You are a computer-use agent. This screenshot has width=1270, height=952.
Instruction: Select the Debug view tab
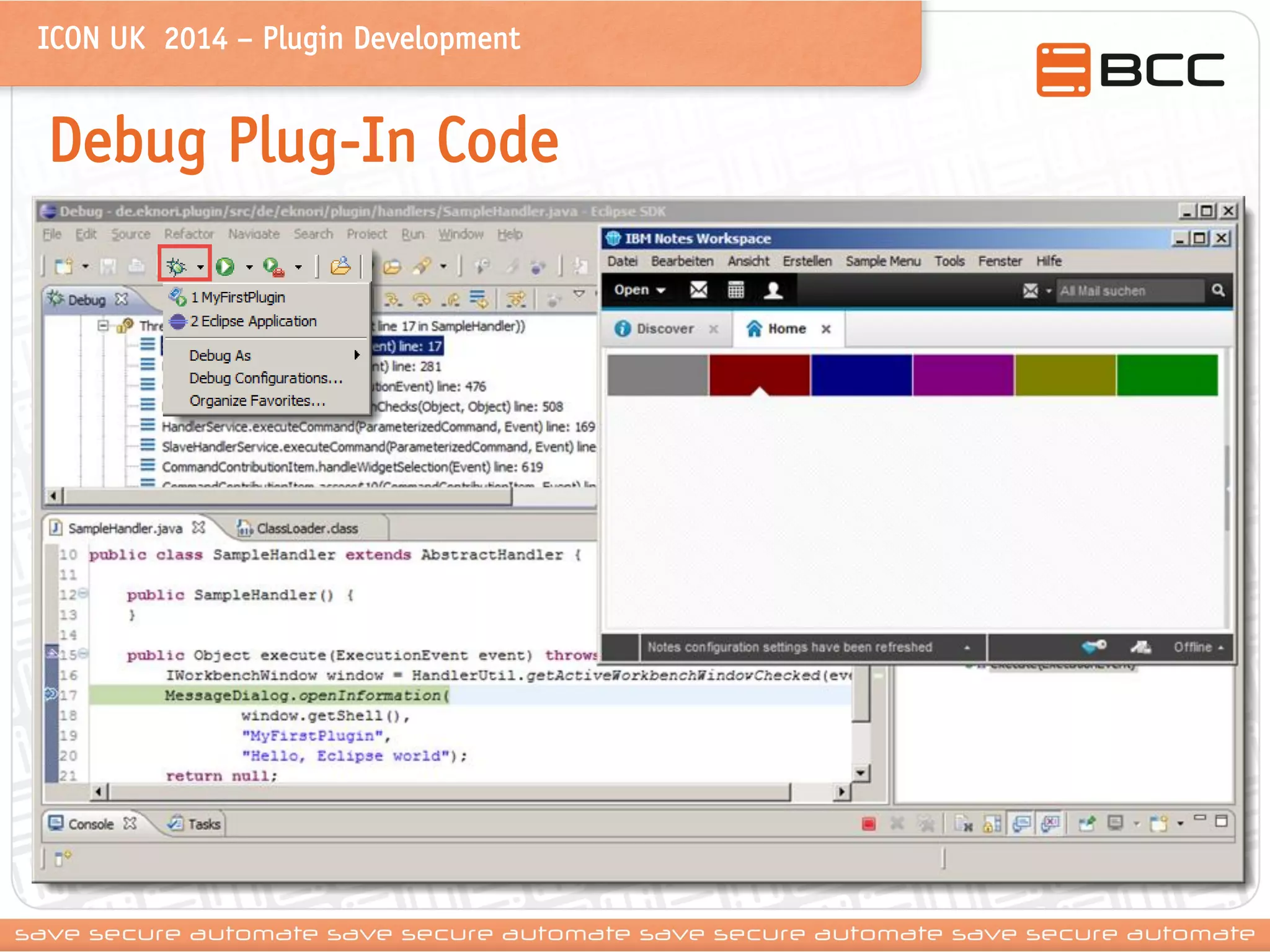87,300
